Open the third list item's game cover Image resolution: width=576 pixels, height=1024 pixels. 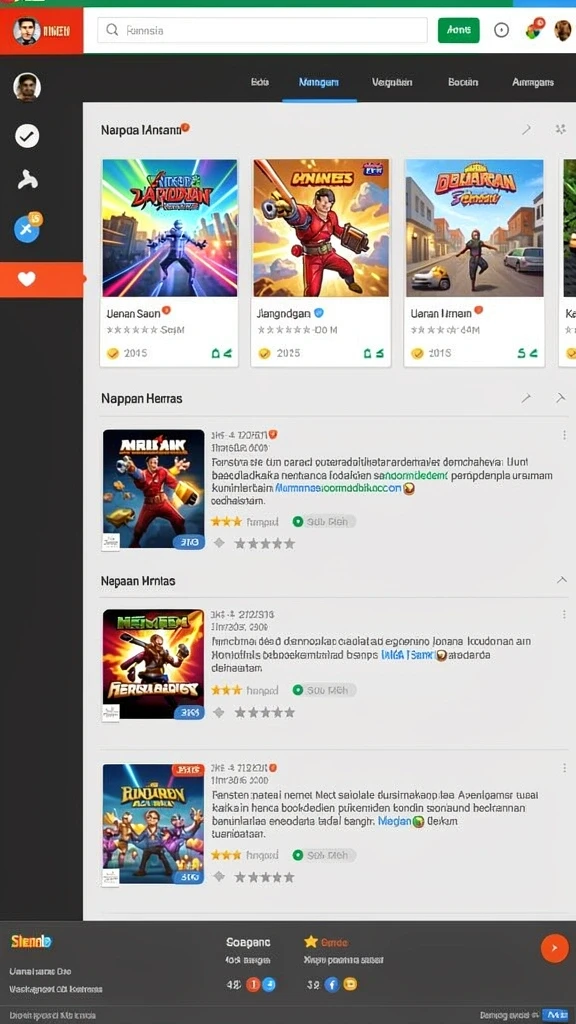click(x=153, y=824)
